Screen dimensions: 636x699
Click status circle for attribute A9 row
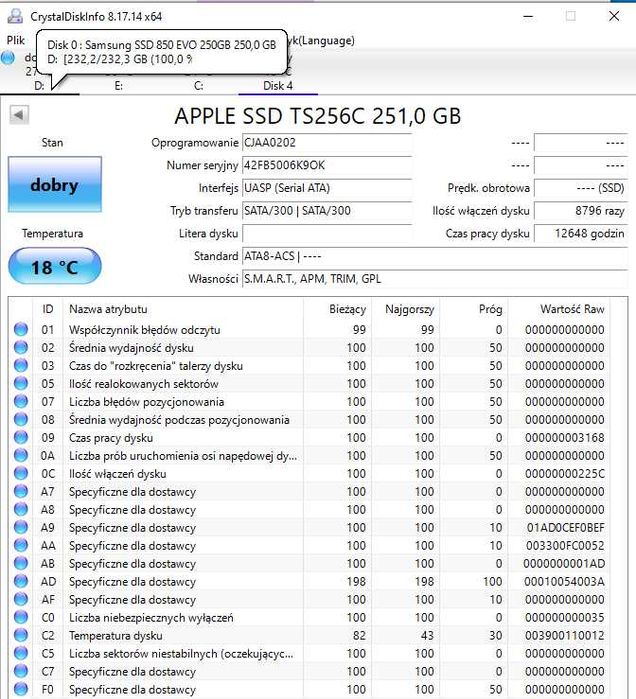pos(21,527)
